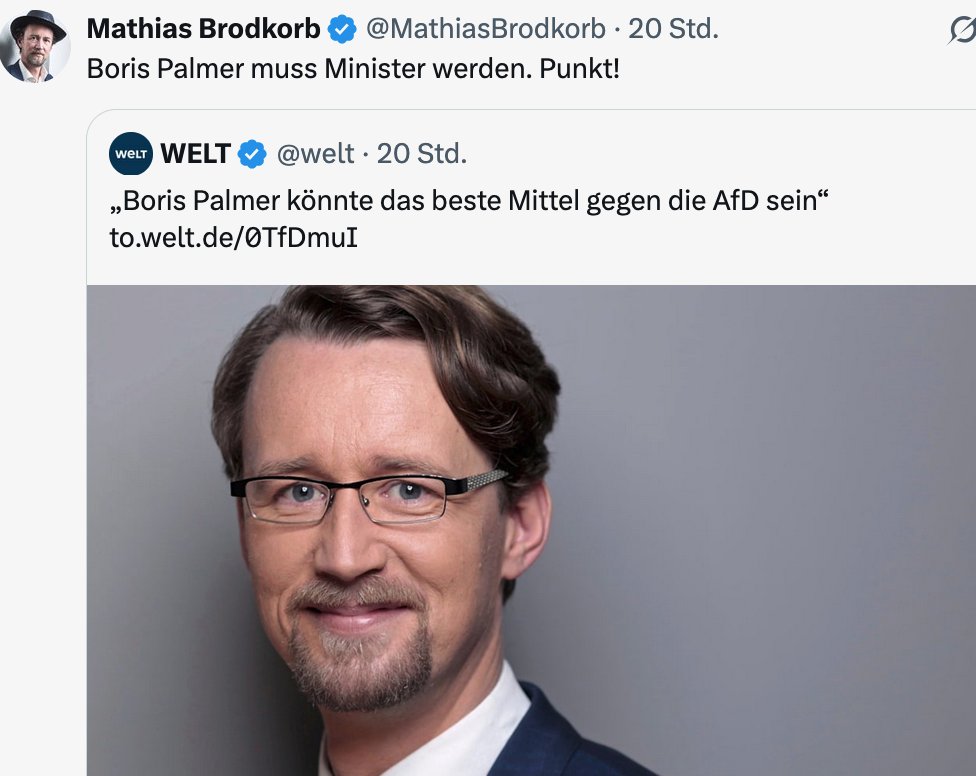Image resolution: width=976 pixels, height=776 pixels.
Task: Open the WELT logo avatar
Action: click(x=131, y=153)
